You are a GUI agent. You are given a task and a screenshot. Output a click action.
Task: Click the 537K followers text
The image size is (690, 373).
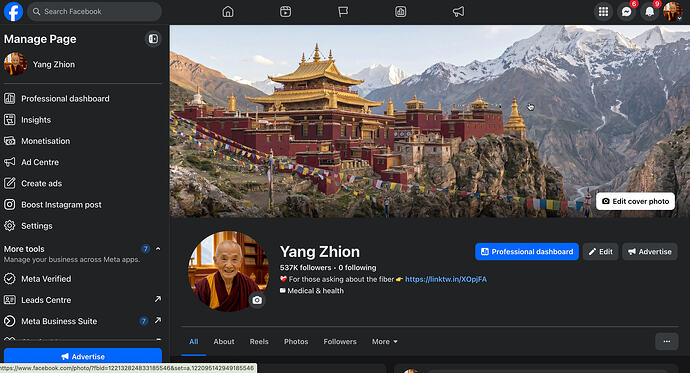coord(305,267)
